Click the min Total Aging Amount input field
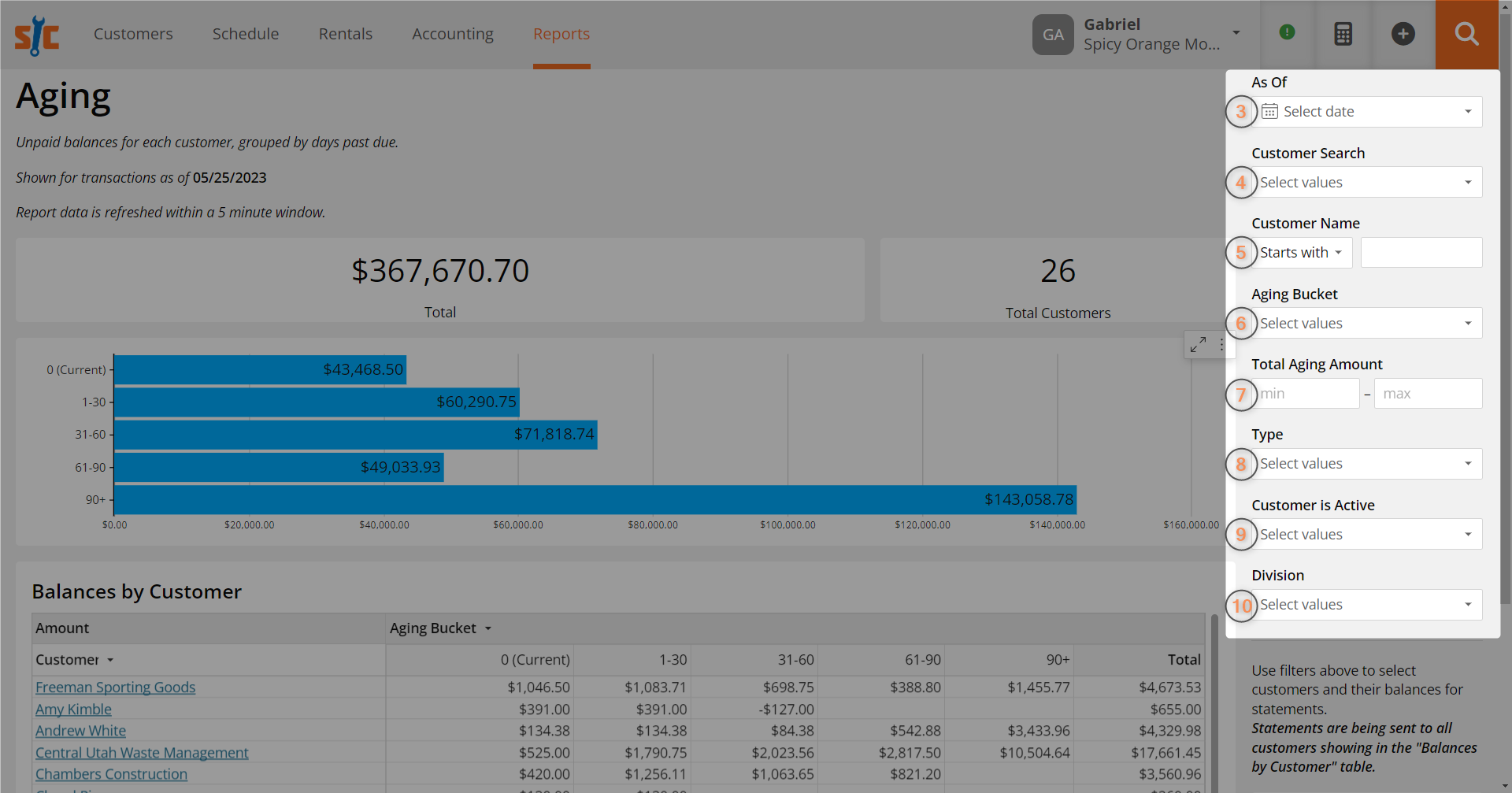This screenshot has width=1512, height=793. pyautogui.click(x=1307, y=393)
